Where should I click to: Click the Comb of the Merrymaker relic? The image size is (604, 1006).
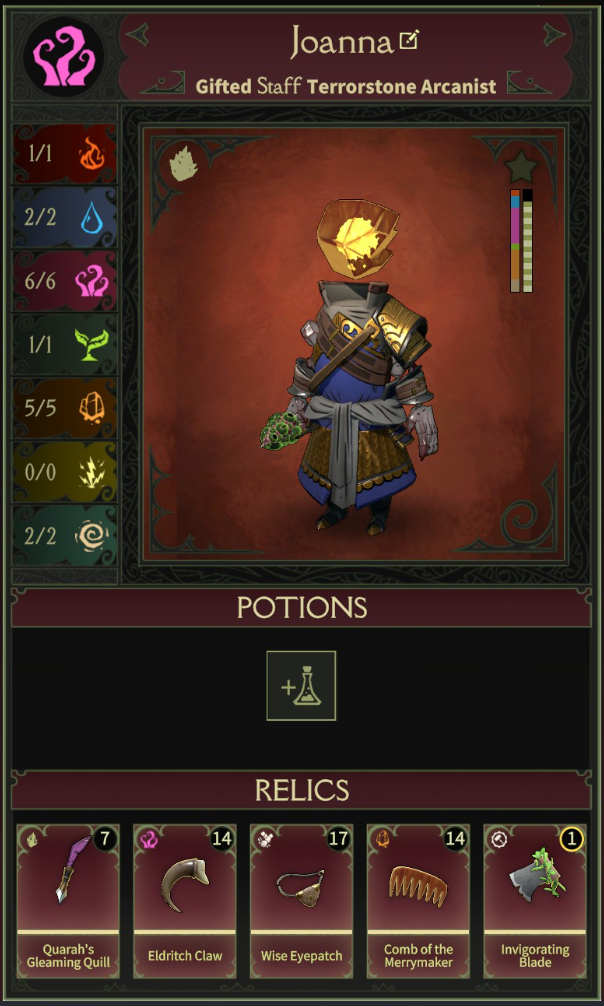pyautogui.click(x=418, y=901)
